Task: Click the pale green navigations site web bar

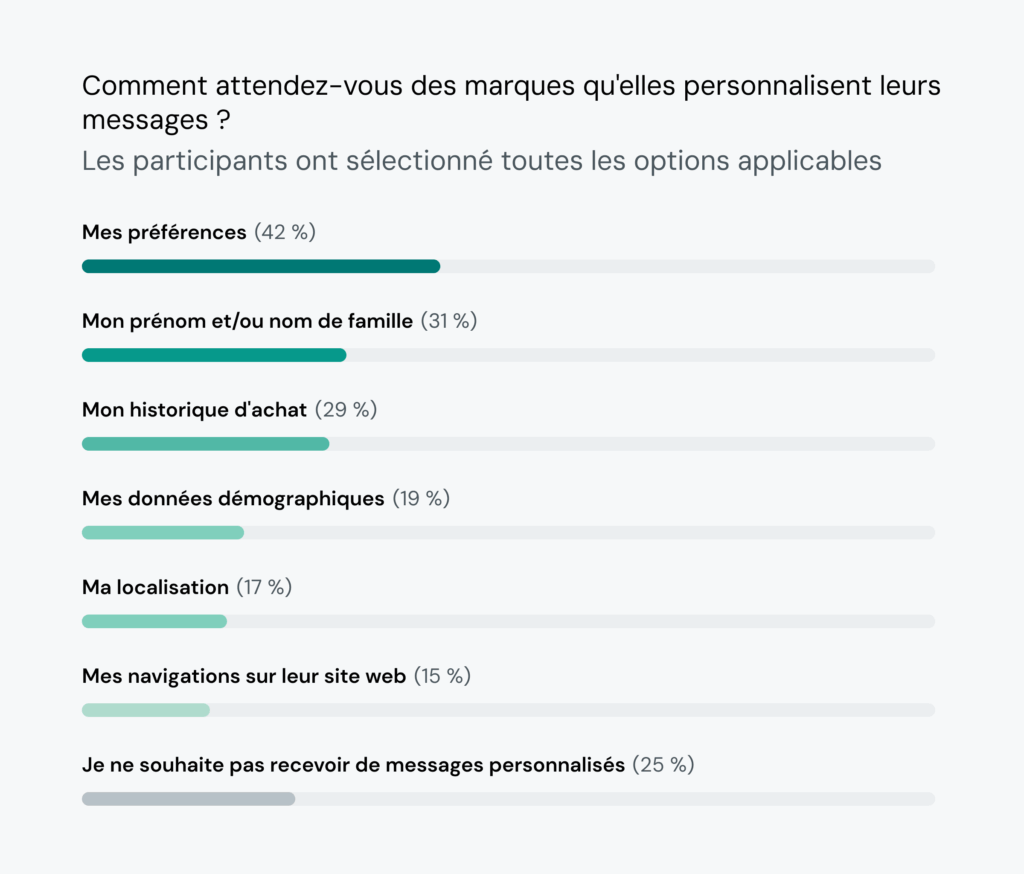Action: point(145,710)
